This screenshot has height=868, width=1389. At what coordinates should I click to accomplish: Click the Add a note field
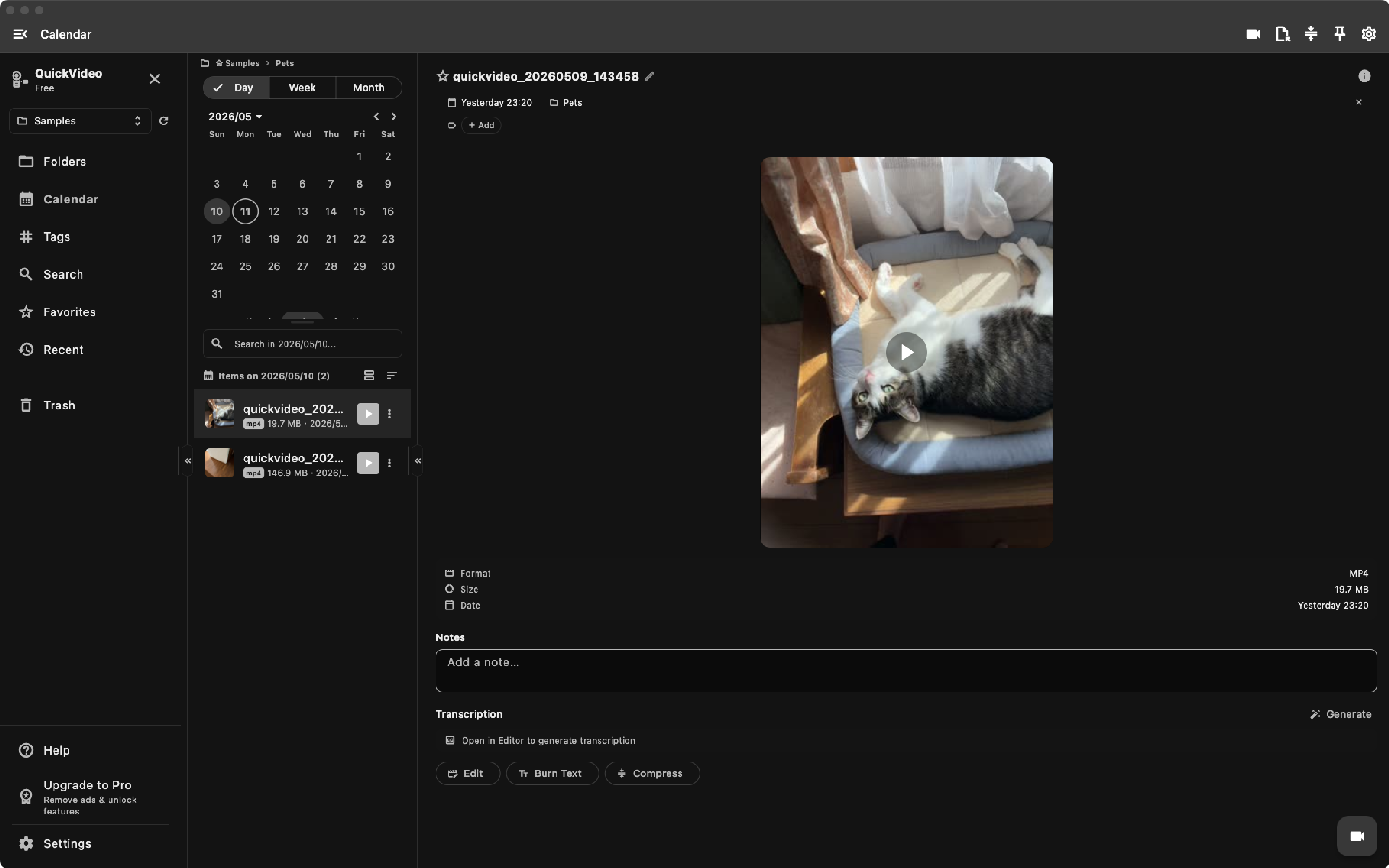point(906,670)
